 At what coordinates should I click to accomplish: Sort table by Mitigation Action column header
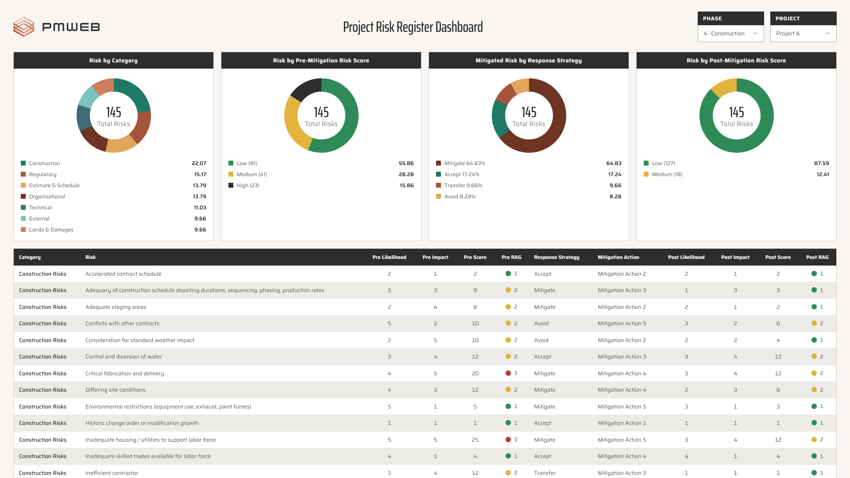click(x=619, y=257)
